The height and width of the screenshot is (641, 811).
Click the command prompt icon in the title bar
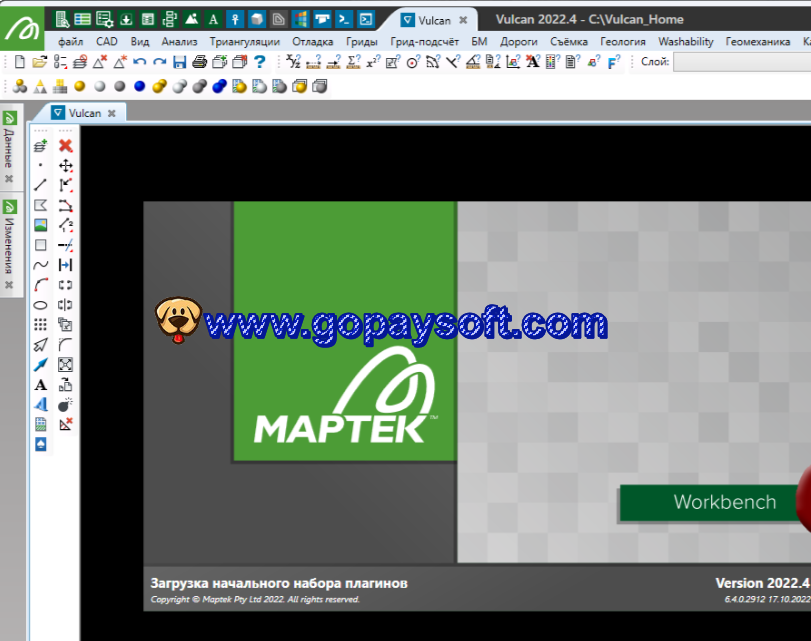[x=343, y=20]
